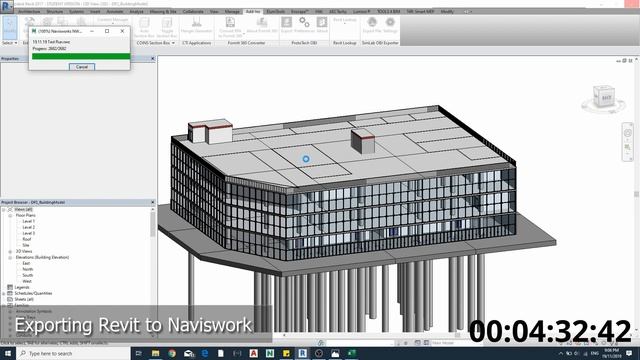Image resolution: width=640 pixels, height=360 pixels.
Task: Open AutoCAD red A taskbar icon
Action: (253, 353)
